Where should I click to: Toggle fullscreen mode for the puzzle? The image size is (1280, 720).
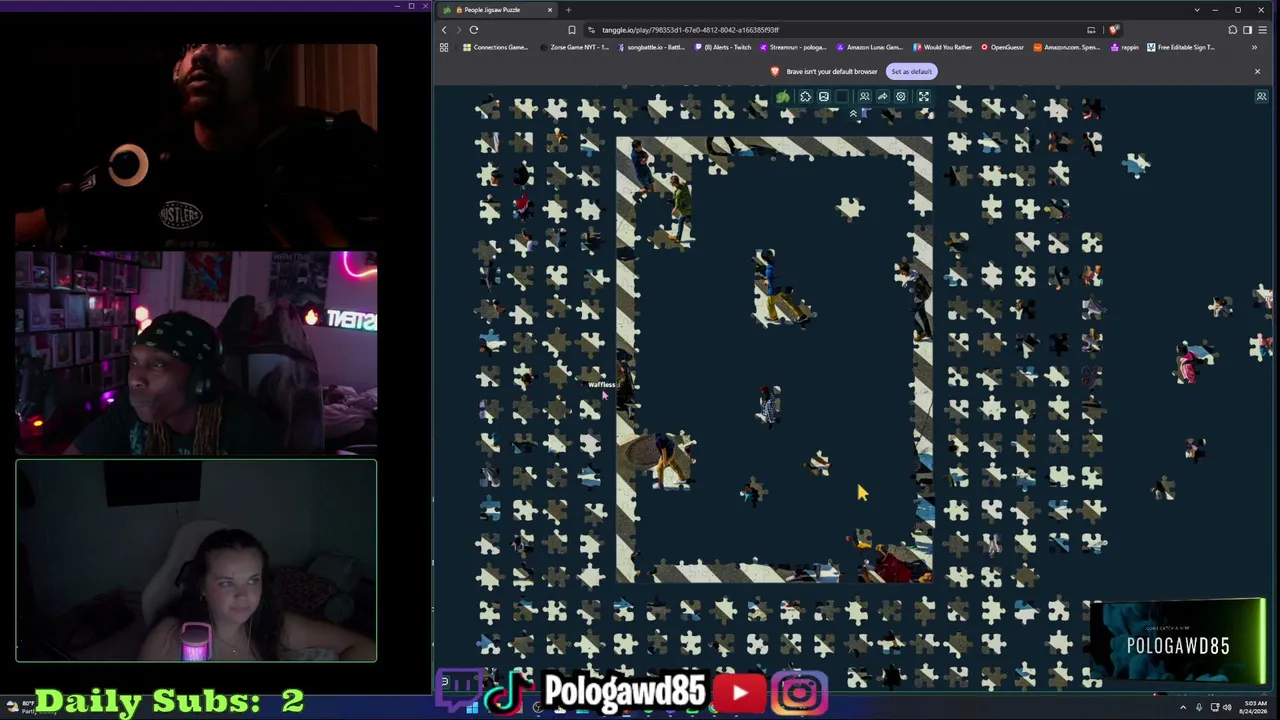pyautogui.click(x=924, y=97)
